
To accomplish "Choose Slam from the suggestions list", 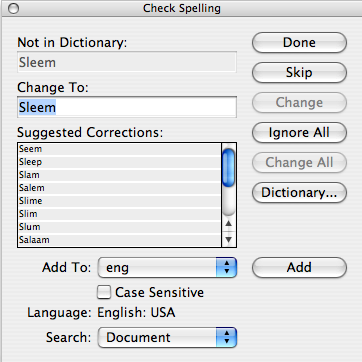I will (119, 175).
